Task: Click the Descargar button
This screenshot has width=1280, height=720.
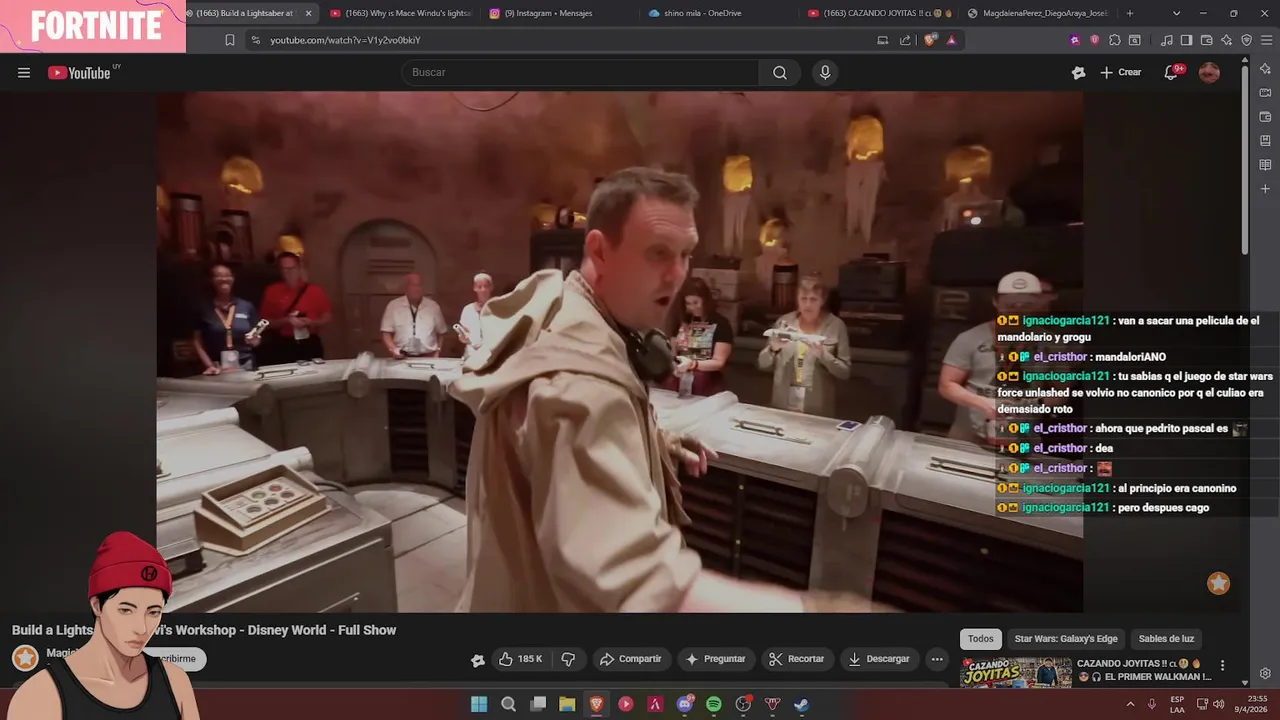Action: 878,659
